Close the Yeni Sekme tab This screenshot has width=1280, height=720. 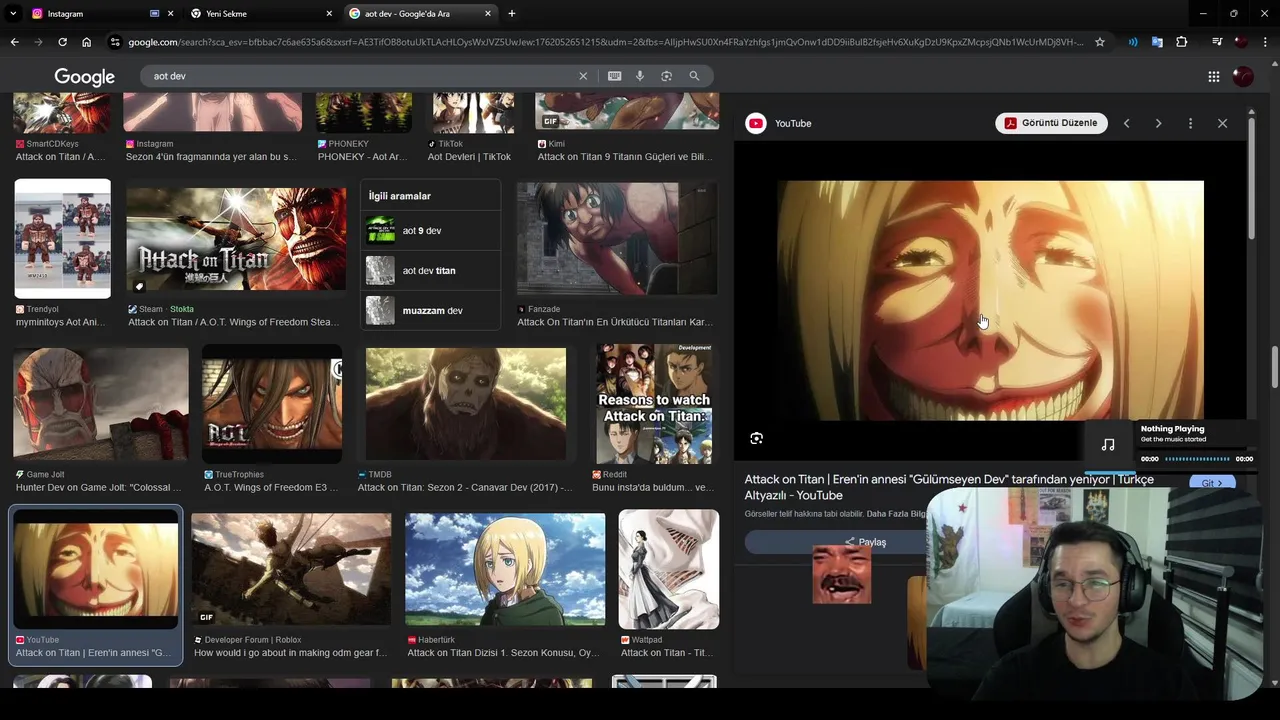point(329,13)
